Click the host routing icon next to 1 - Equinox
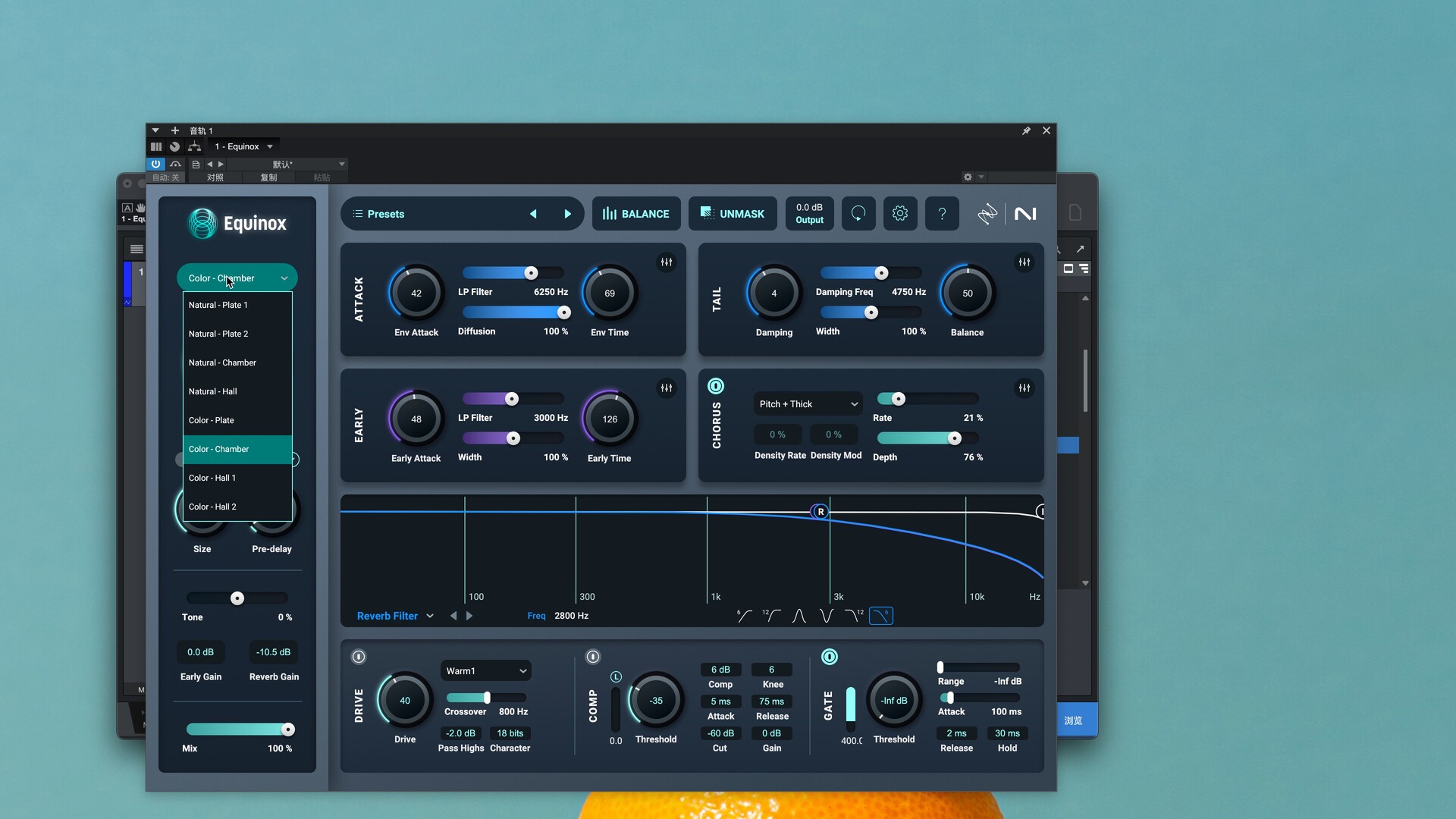1456x819 pixels. pos(194,146)
